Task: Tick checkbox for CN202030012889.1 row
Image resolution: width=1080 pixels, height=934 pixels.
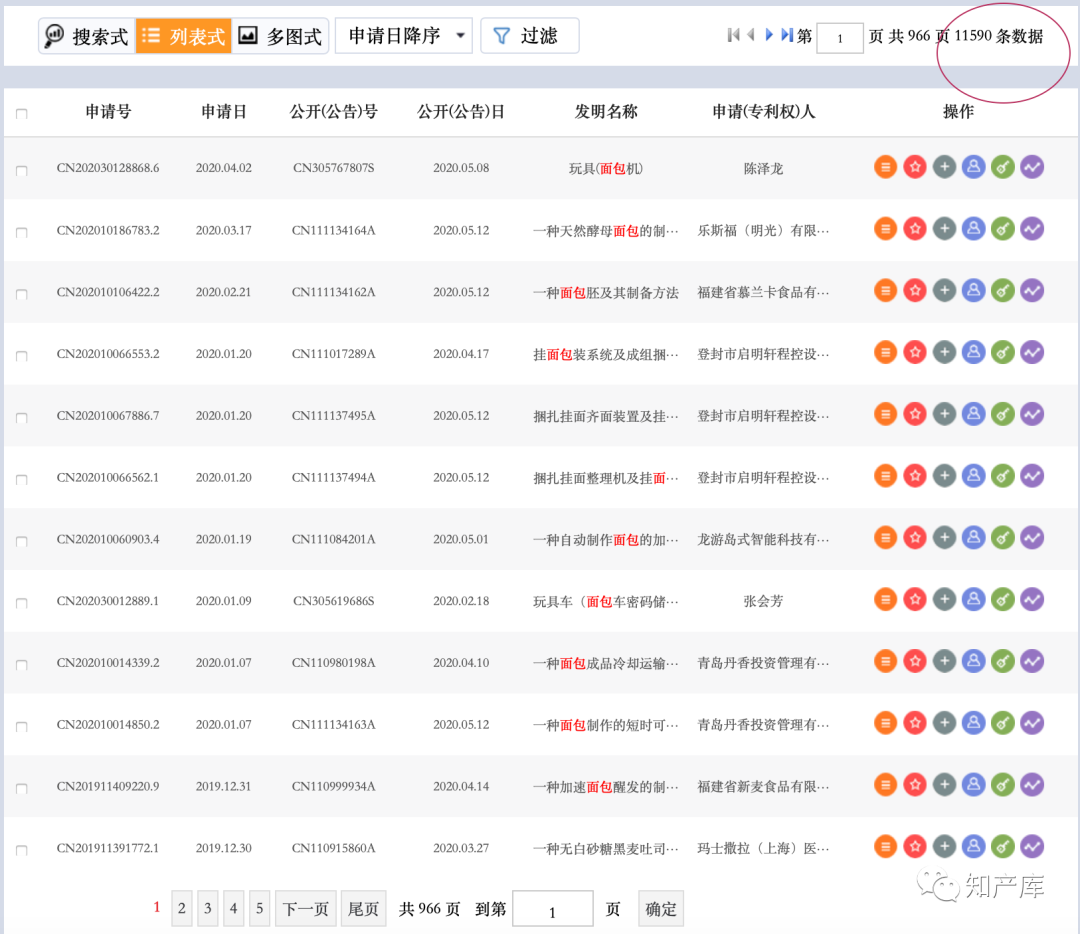Action: tap(21, 603)
